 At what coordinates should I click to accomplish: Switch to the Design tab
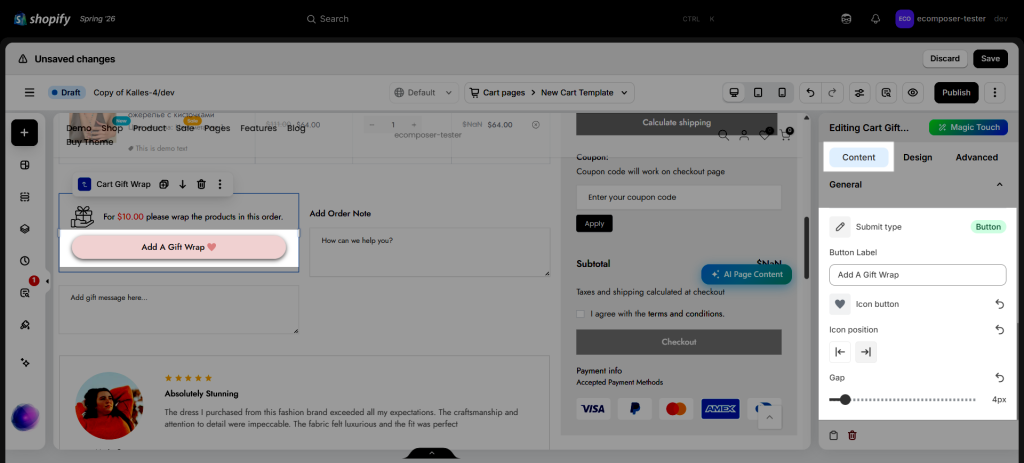coord(918,157)
